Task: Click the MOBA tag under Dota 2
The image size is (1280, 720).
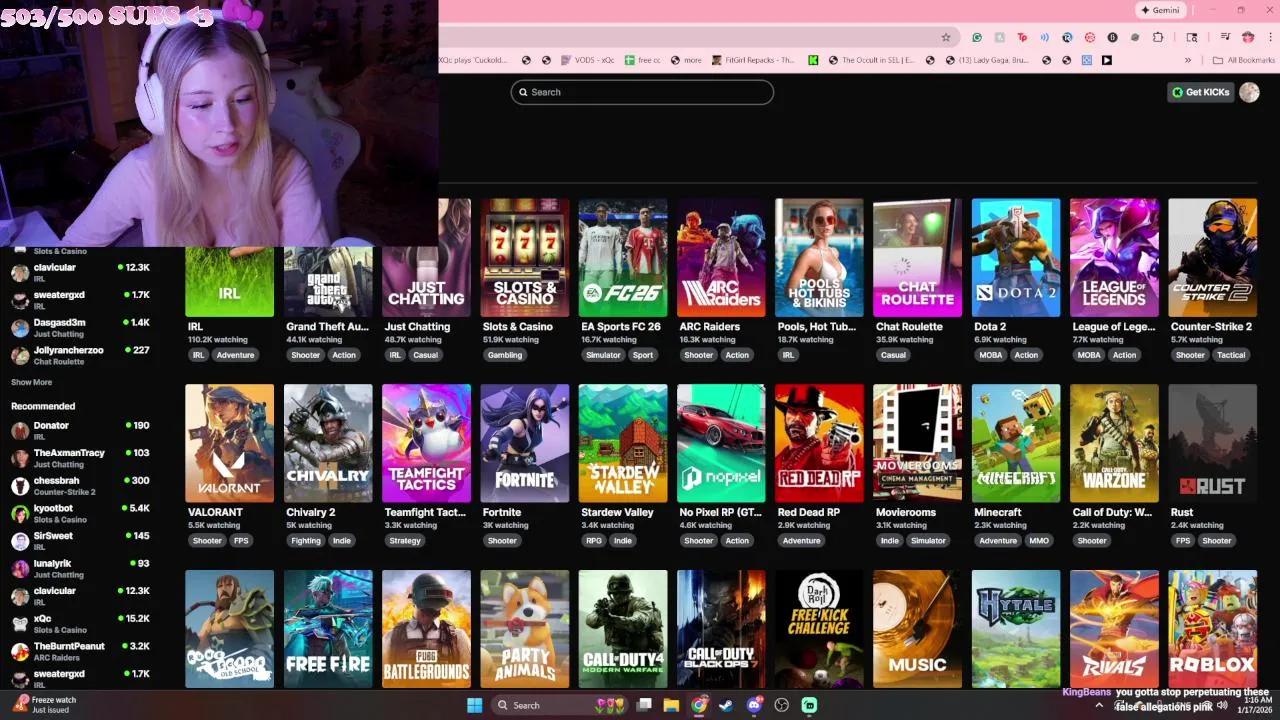Action: (x=991, y=355)
